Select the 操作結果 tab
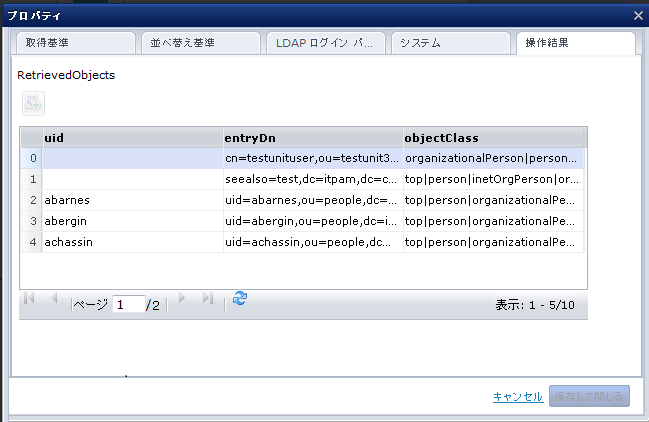 pos(576,43)
